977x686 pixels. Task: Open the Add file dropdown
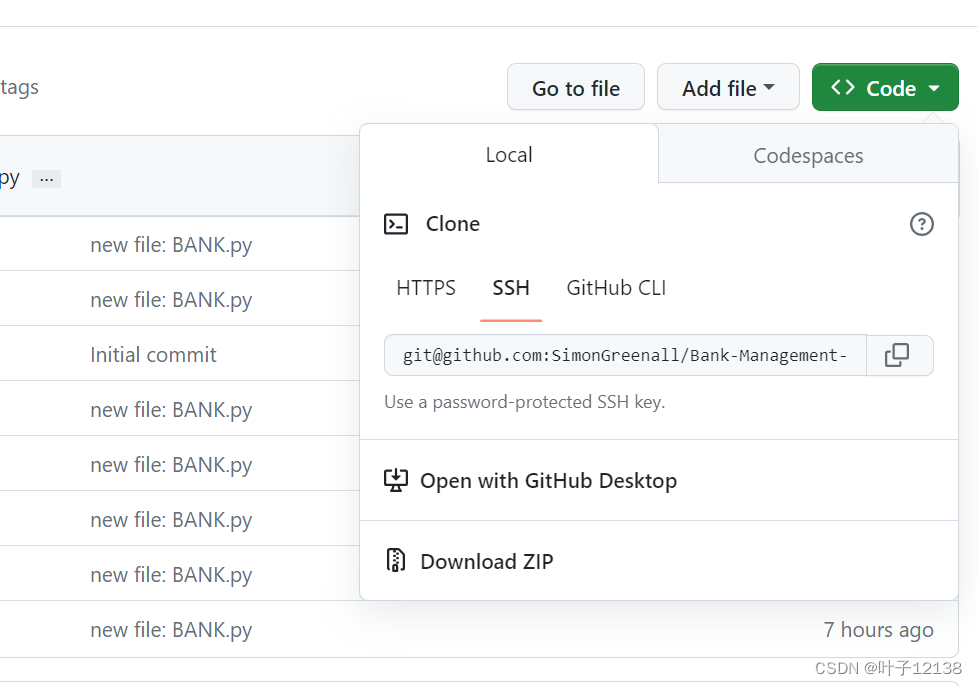(728, 87)
